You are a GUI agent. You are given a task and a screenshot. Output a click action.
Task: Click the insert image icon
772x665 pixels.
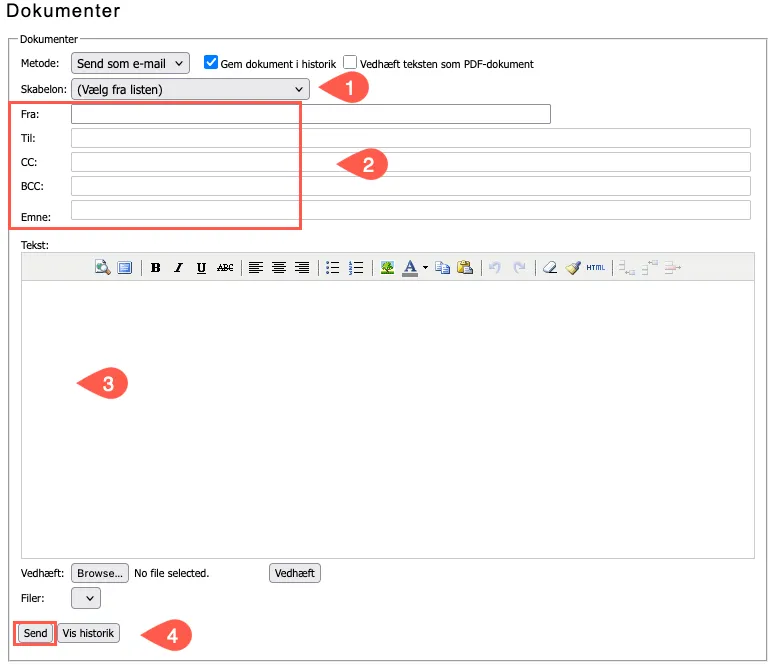[387, 268]
